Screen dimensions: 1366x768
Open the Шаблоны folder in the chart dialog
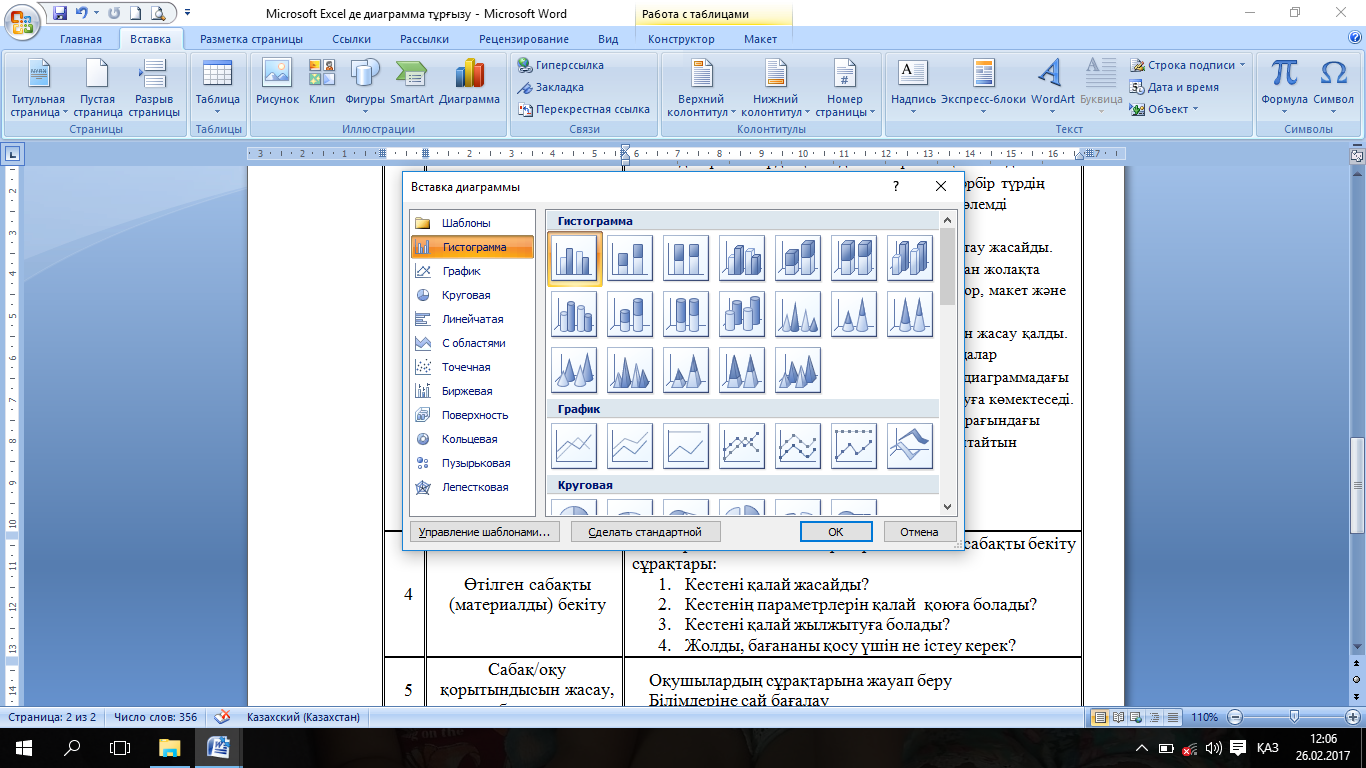(472, 223)
